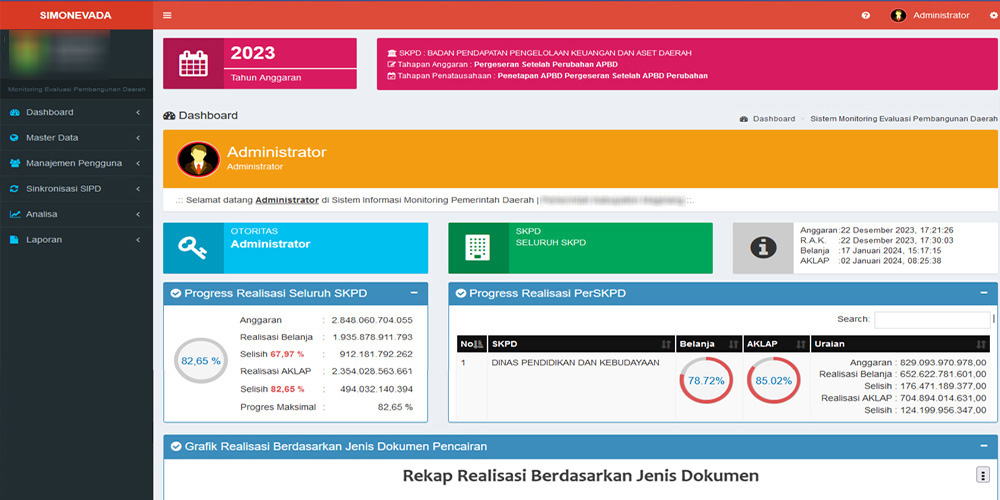
Task: Click the key icon in Otoritas box
Action: point(193,248)
